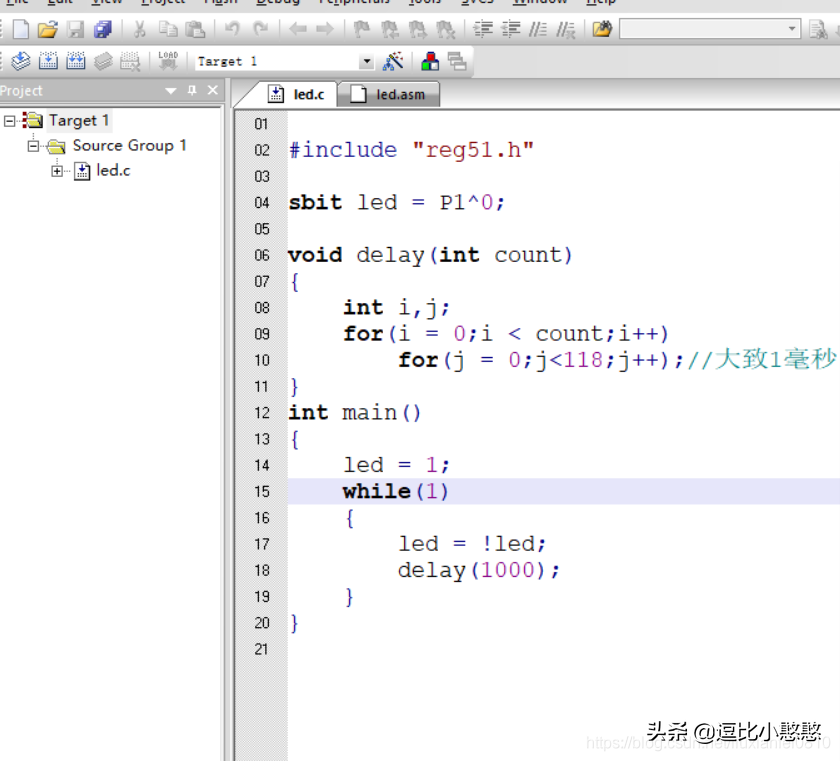Click the for(j = 0;j<118;j++) loop line
Viewport: 840px width, 761px height.
tap(541, 360)
